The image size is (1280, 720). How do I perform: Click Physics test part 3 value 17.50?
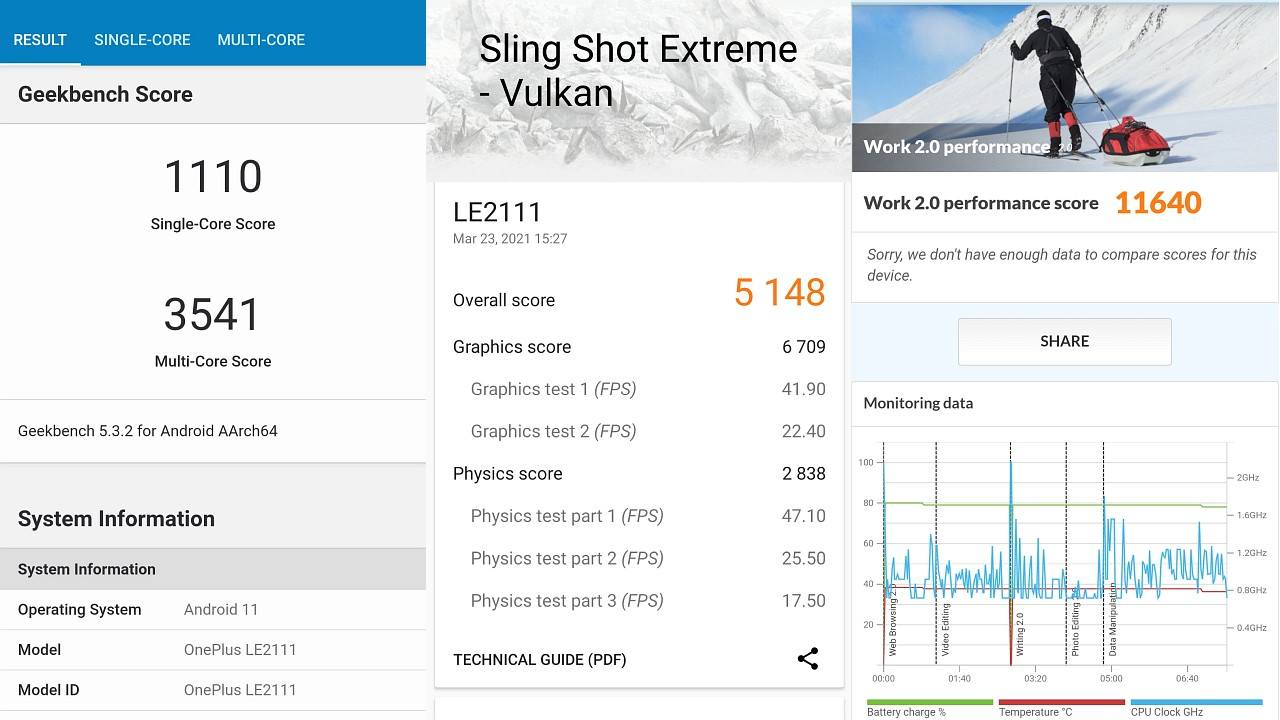click(x=804, y=601)
